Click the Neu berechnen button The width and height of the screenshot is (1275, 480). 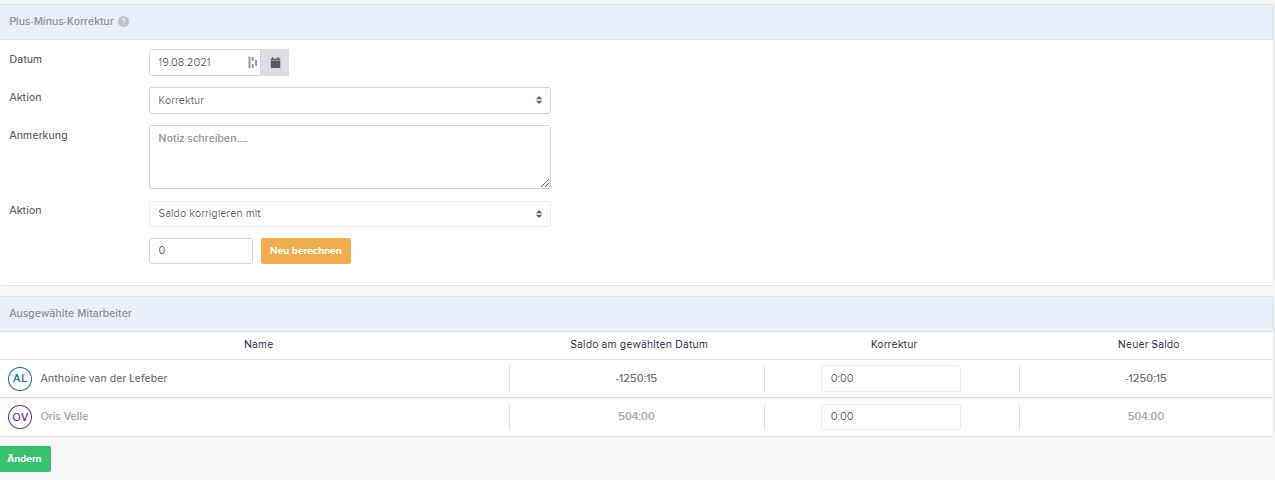click(x=306, y=251)
